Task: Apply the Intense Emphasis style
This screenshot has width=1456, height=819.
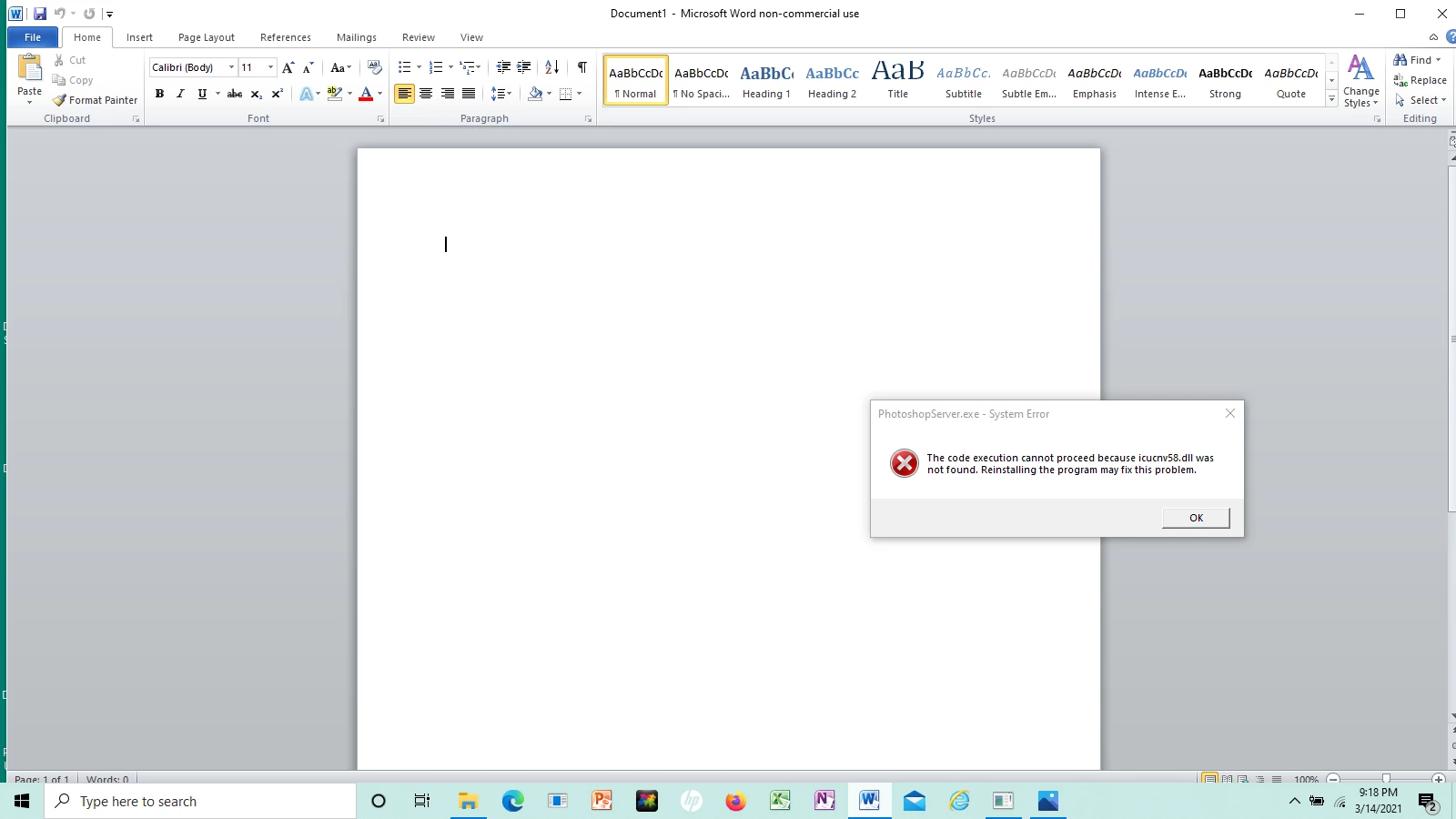Action: pos(1159,80)
